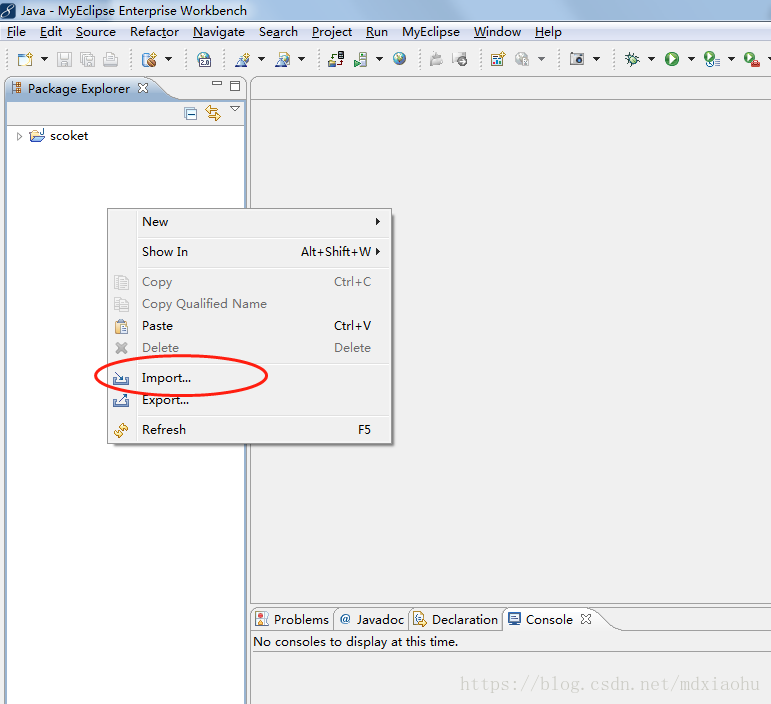Image resolution: width=771 pixels, height=704 pixels.
Task: Click the web service explorer document icon
Action: (x=282, y=59)
